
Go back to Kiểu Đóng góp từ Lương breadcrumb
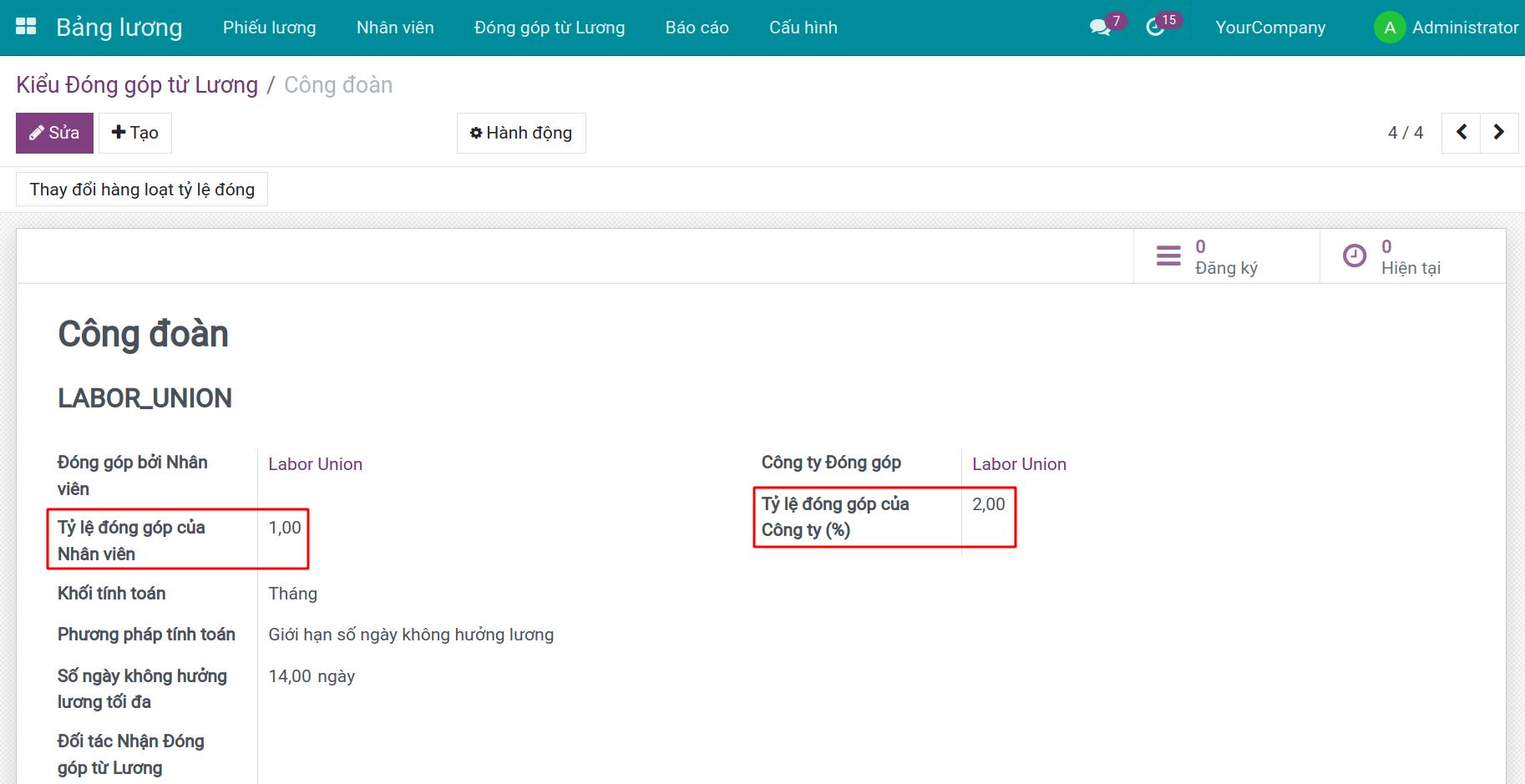[x=137, y=85]
